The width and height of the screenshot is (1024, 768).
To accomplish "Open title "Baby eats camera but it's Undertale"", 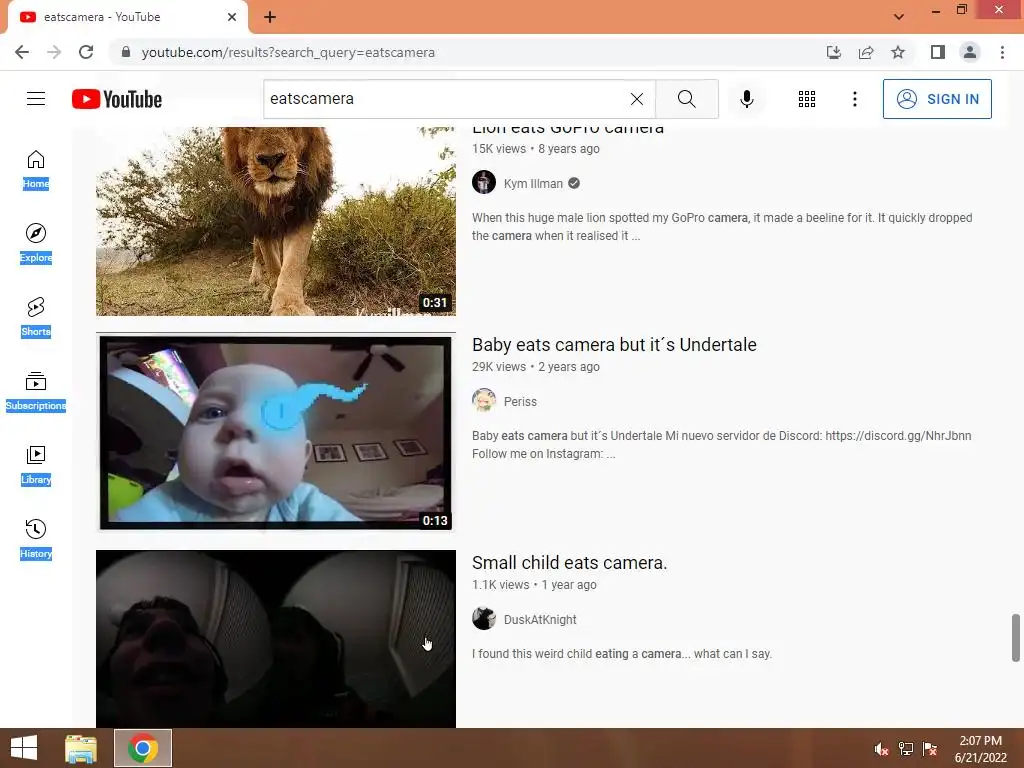I will 614,344.
